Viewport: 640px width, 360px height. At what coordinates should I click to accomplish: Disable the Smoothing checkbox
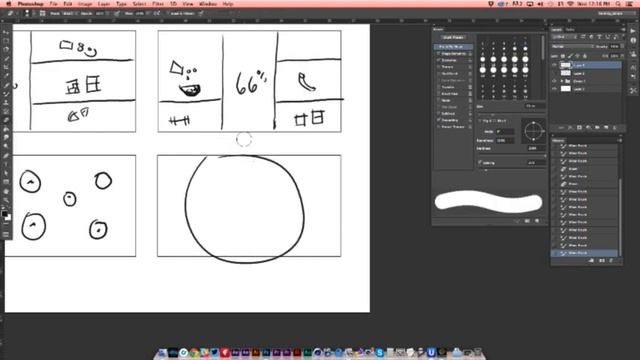pos(439,120)
